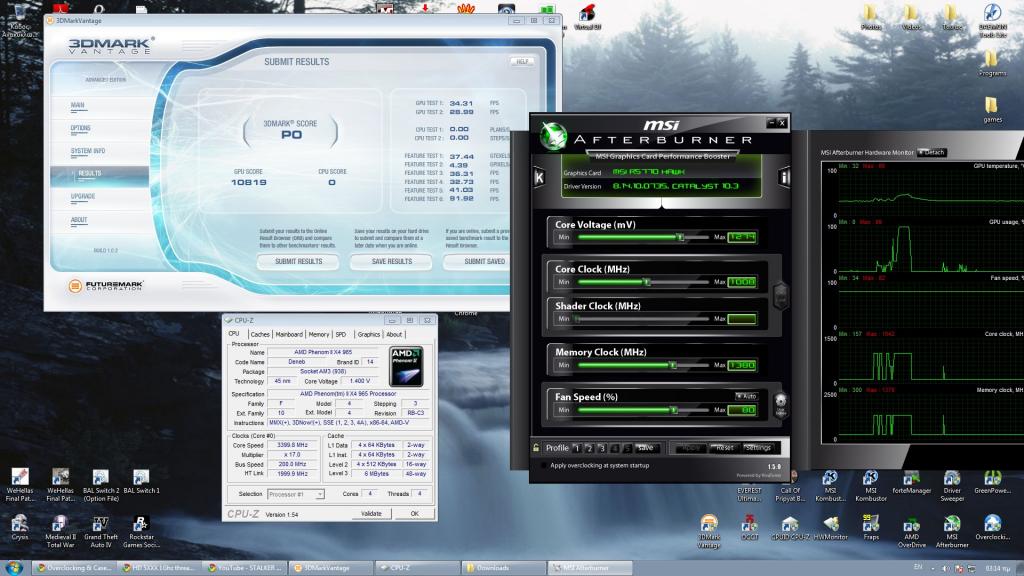Save the current Afterburner profile
The height and width of the screenshot is (576, 1024).
(645, 448)
